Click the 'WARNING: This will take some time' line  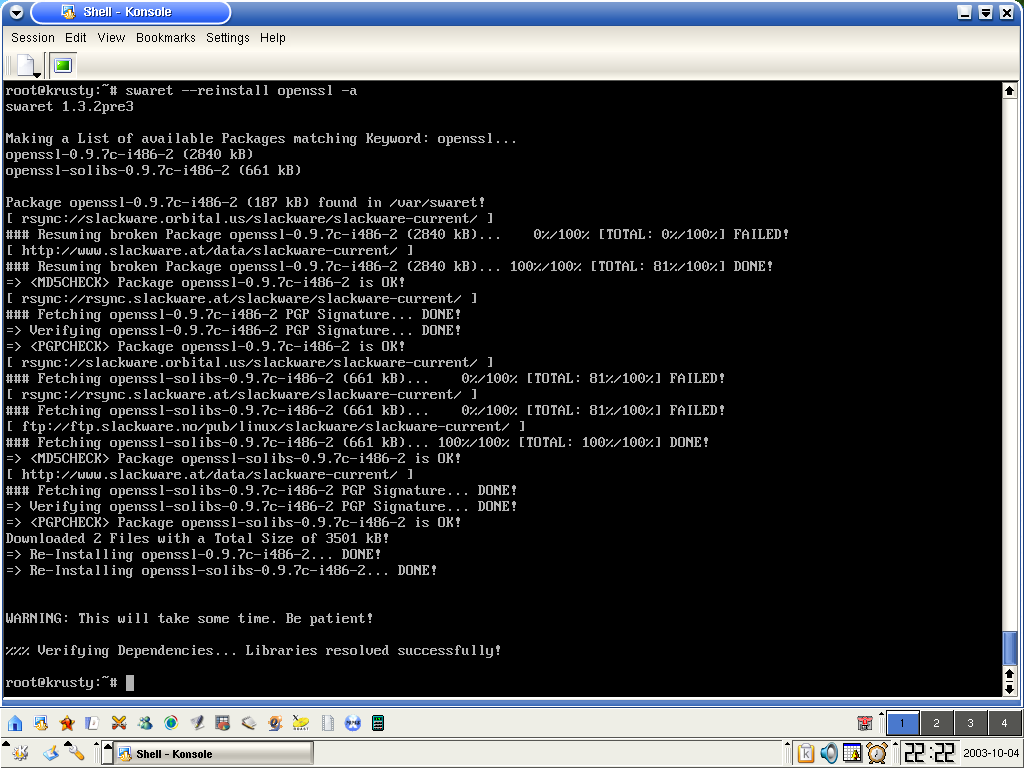(x=189, y=618)
